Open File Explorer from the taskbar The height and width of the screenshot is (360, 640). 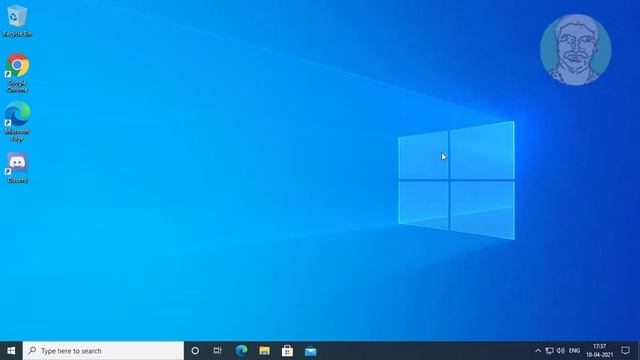click(x=264, y=351)
